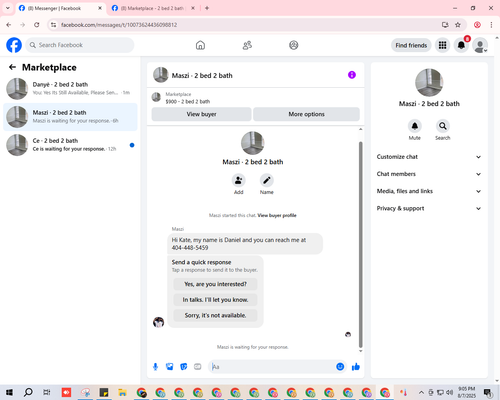Screen dimensions: 500x400
Task: Open the Friends icon in top navigation
Action: pyautogui.click(x=247, y=45)
